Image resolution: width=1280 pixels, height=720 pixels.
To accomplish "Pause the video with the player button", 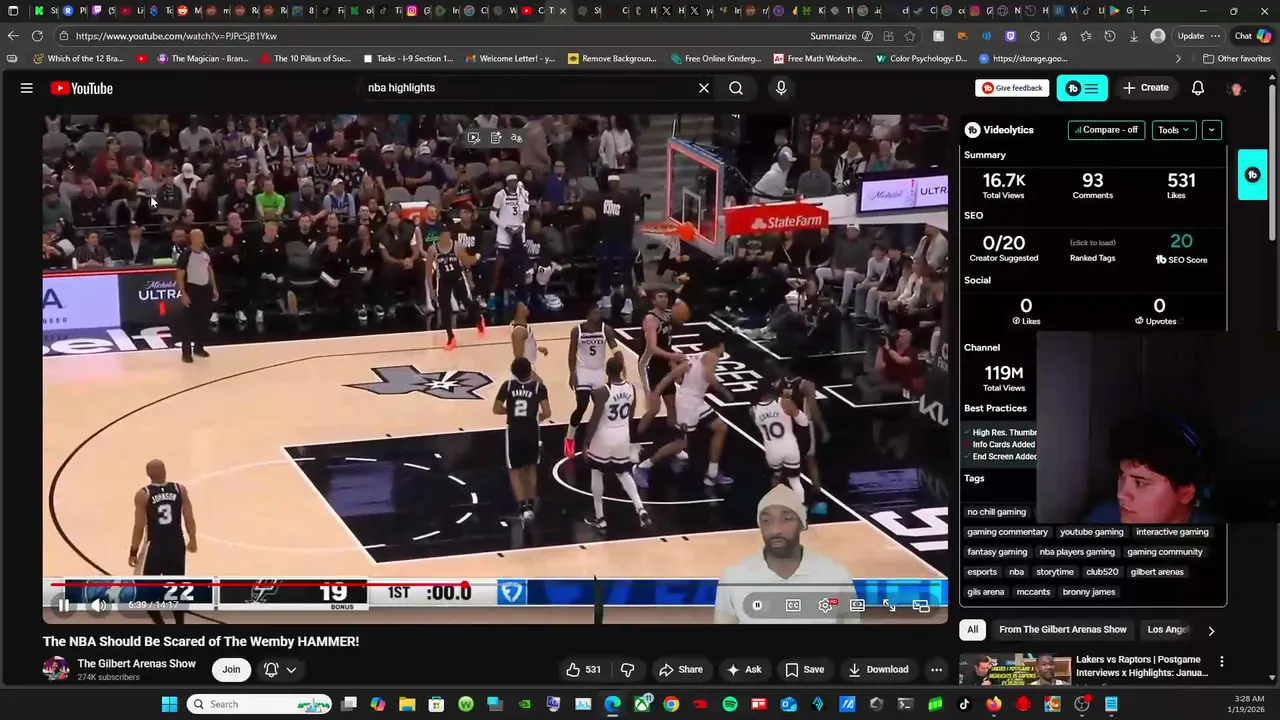I will pyautogui.click(x=63, y=605).
